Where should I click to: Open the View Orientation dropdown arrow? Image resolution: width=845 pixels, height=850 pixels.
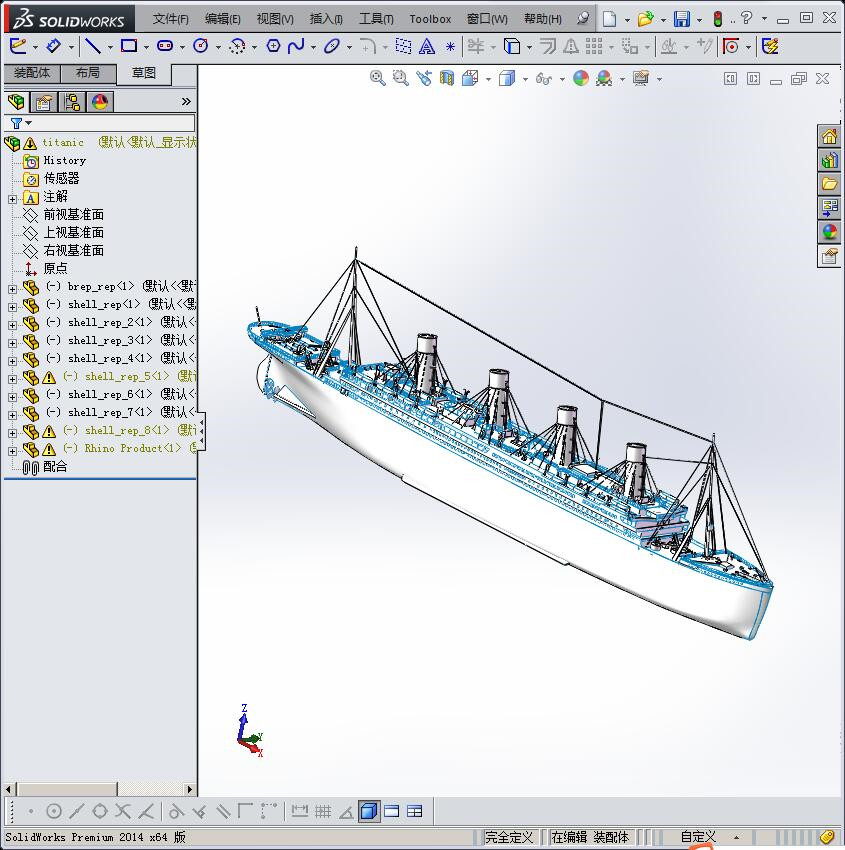pyautogui.click(x=488, y=80)
